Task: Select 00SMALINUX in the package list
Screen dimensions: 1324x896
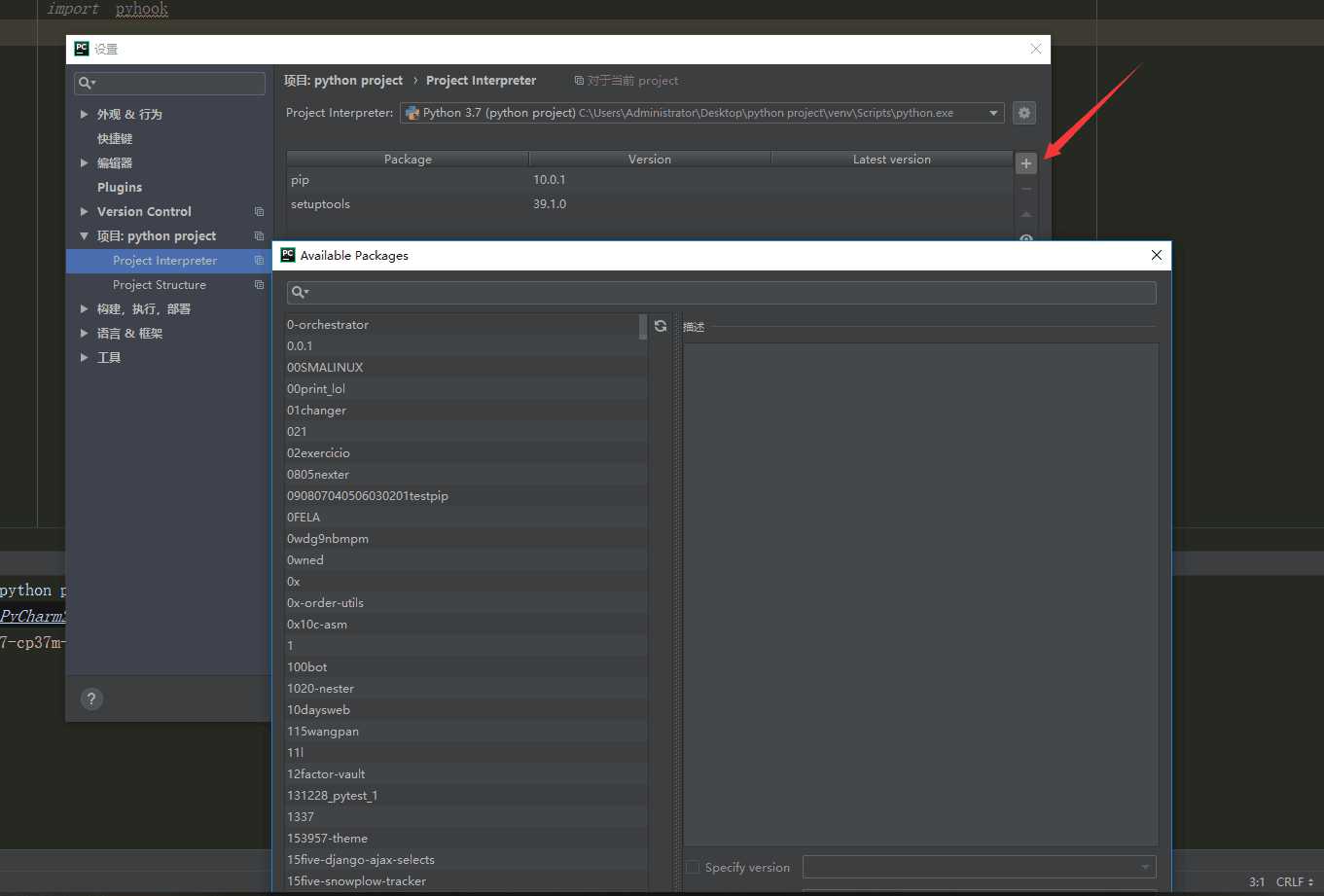Action: click(x=467, y=368)
